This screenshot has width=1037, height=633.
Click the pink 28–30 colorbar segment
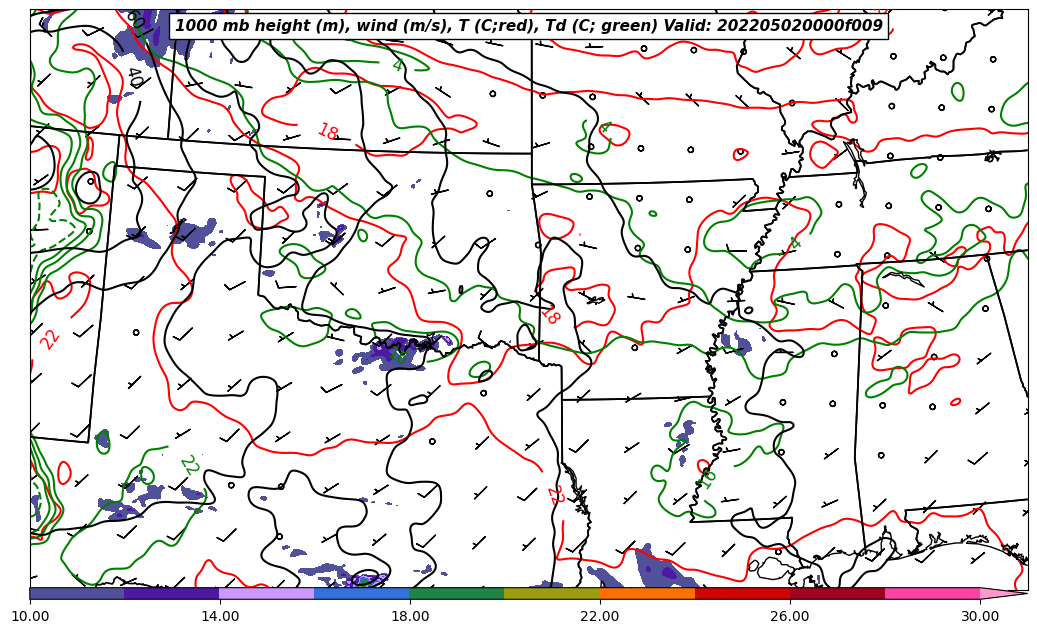[932, 593]
